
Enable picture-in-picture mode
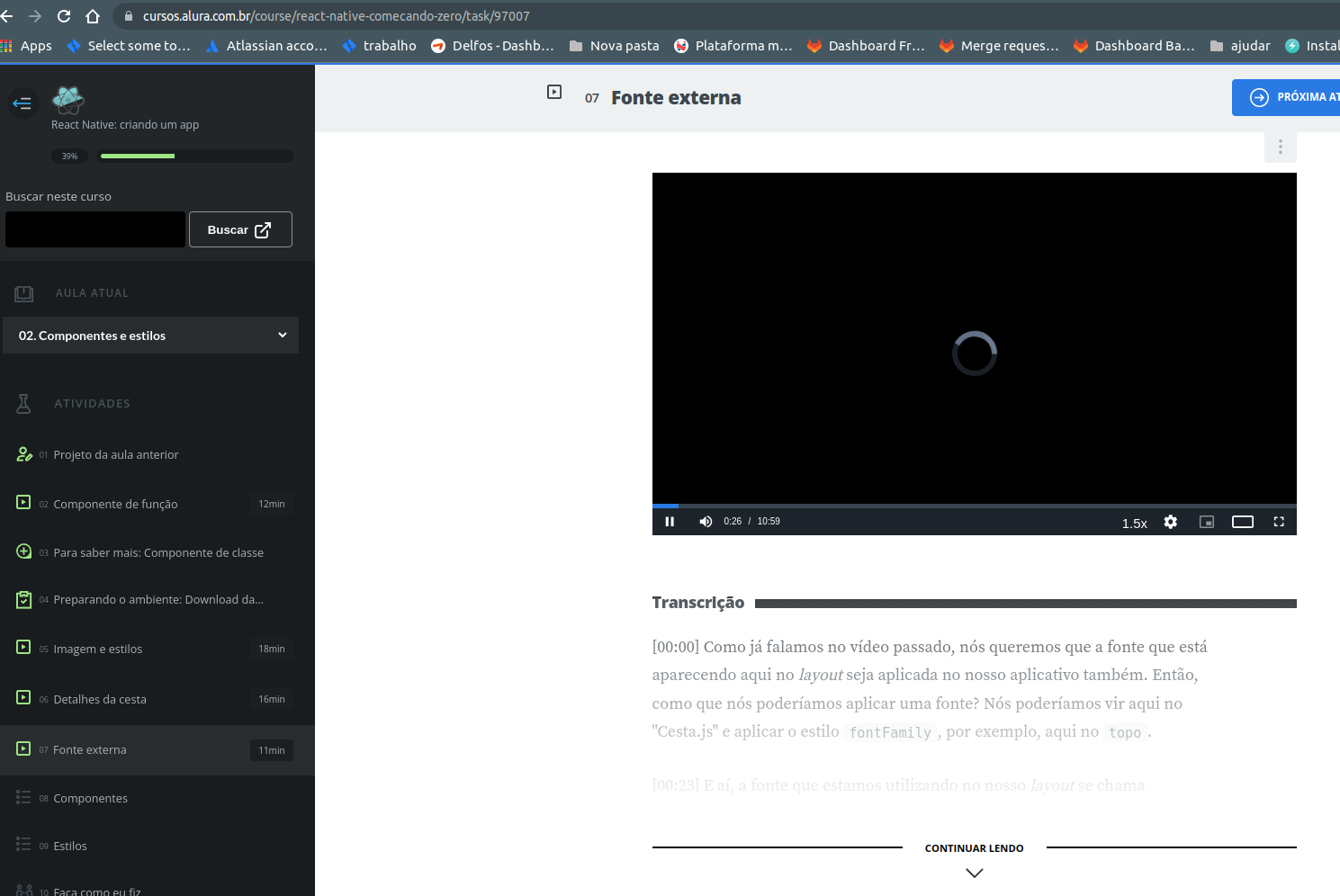1207,522
